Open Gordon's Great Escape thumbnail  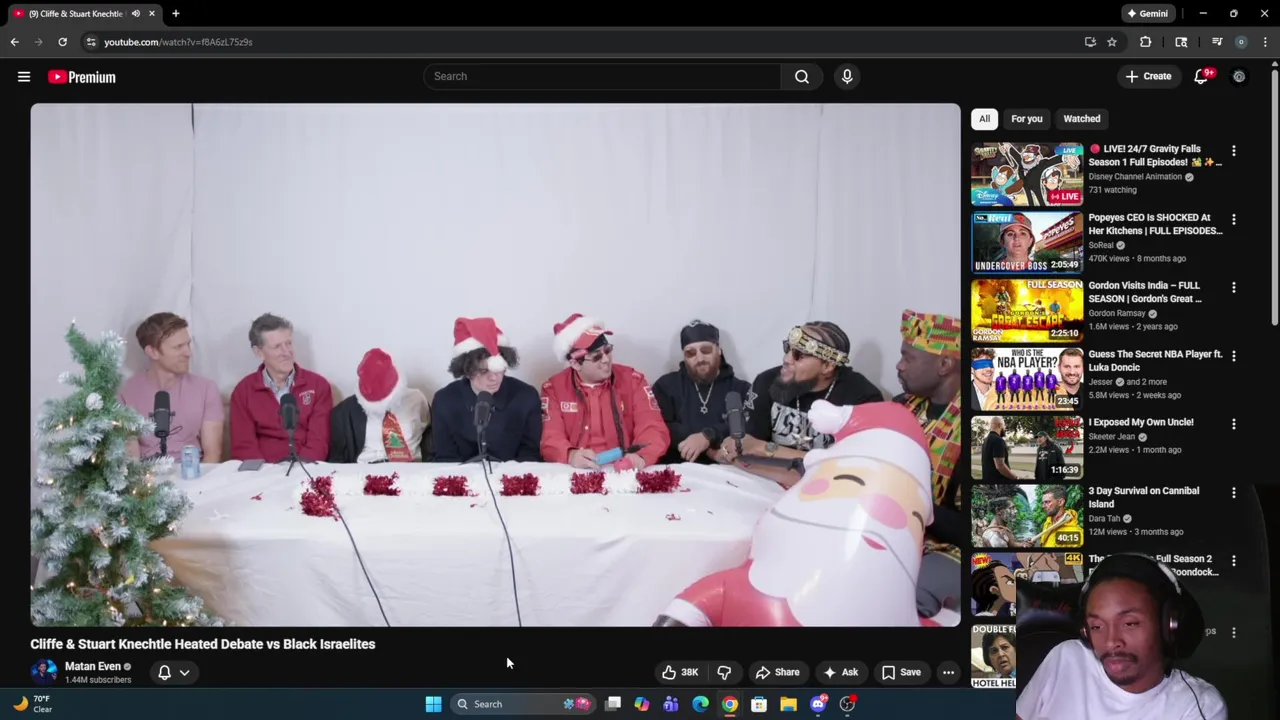[1027, 310]
